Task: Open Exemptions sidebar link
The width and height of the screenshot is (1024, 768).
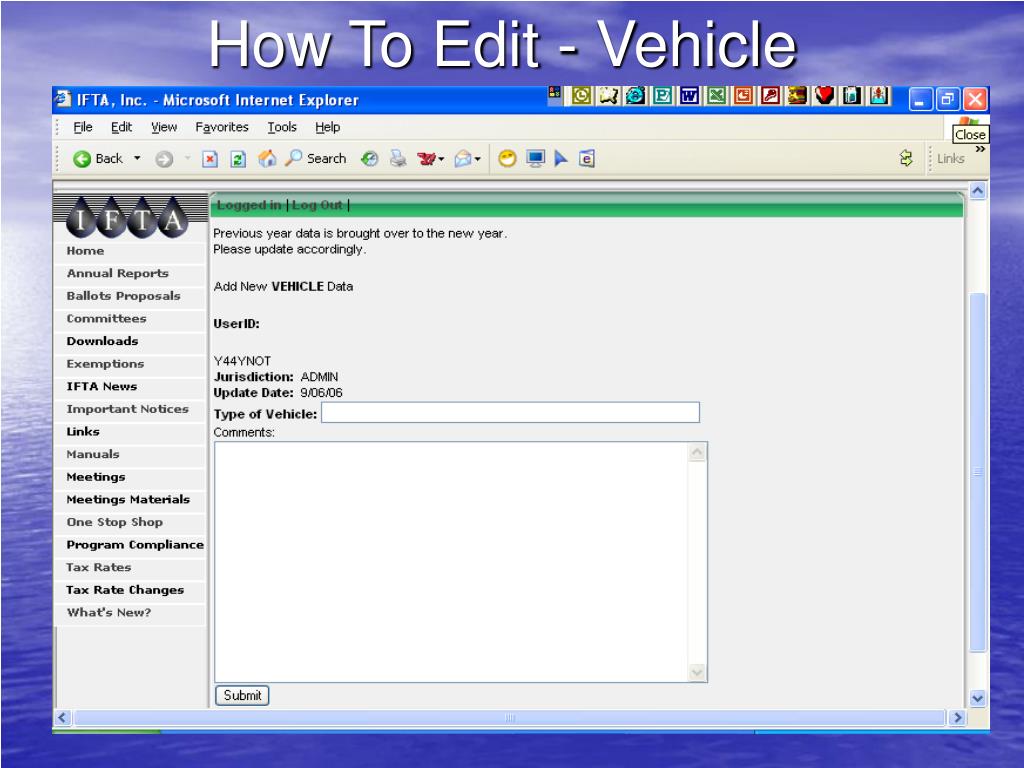Action: [105, 364]
